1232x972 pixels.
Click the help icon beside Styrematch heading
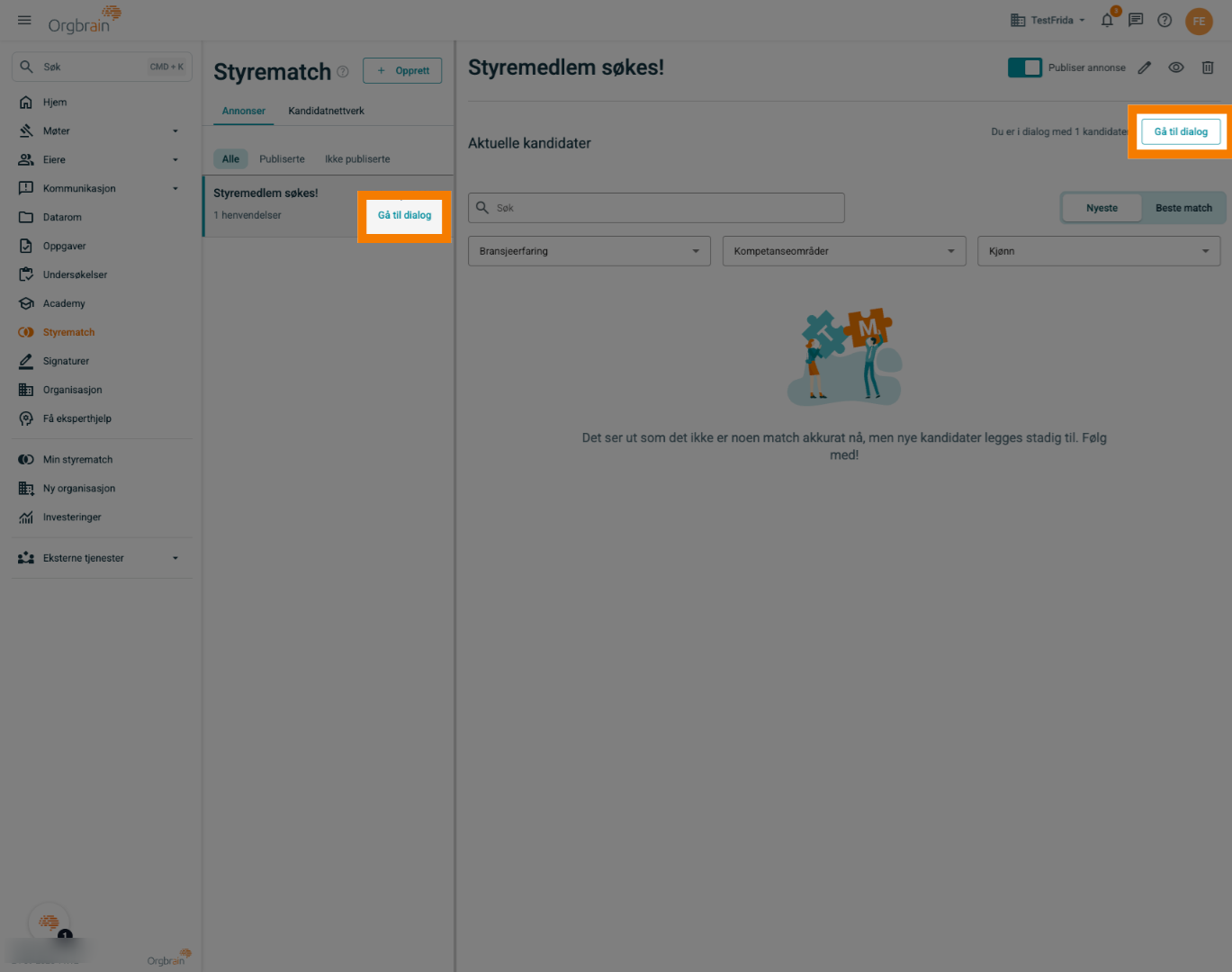[343, 72]
